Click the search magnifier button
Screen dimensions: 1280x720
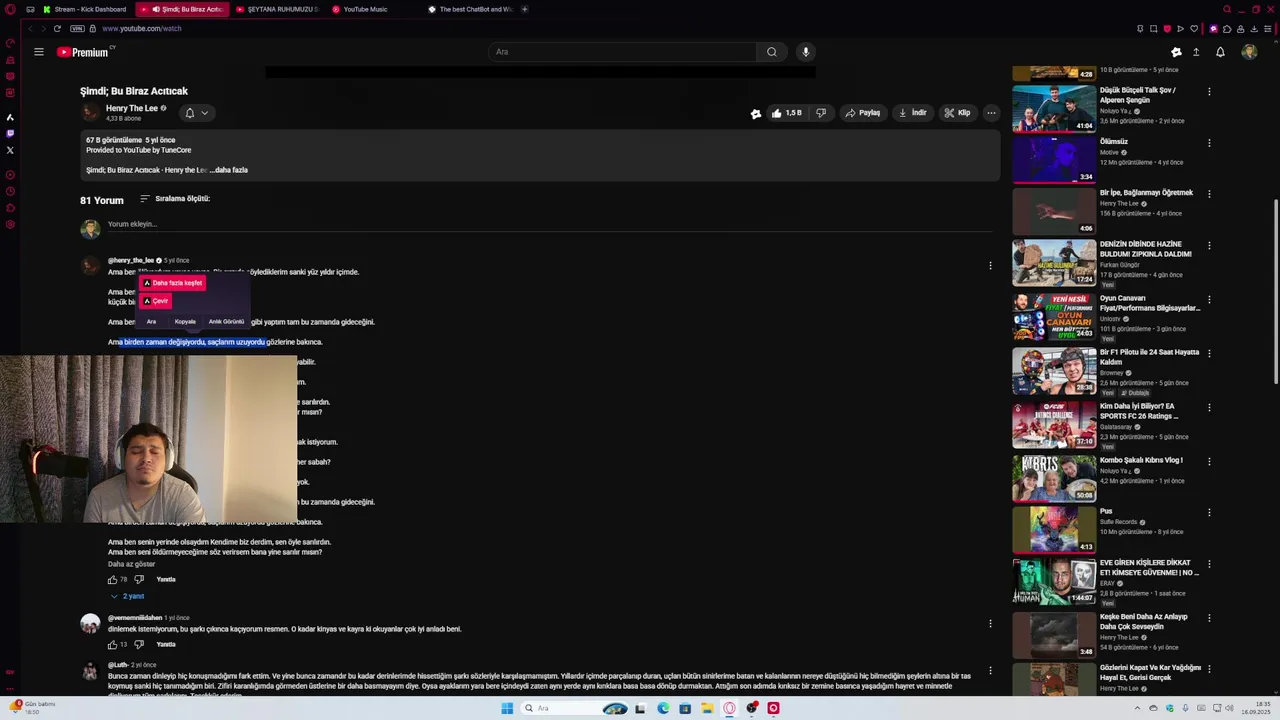tap(771, 52)
